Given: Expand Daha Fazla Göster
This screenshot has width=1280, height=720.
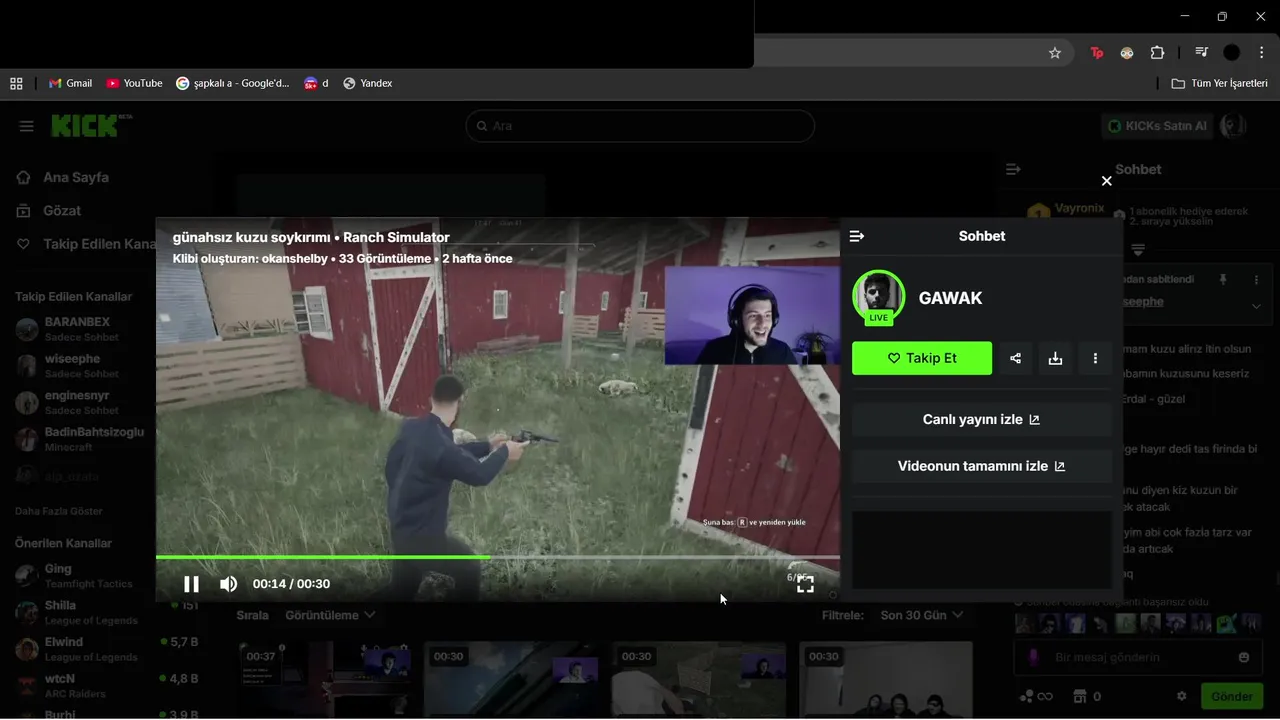Looking at the screenshot, I should 59,511.
